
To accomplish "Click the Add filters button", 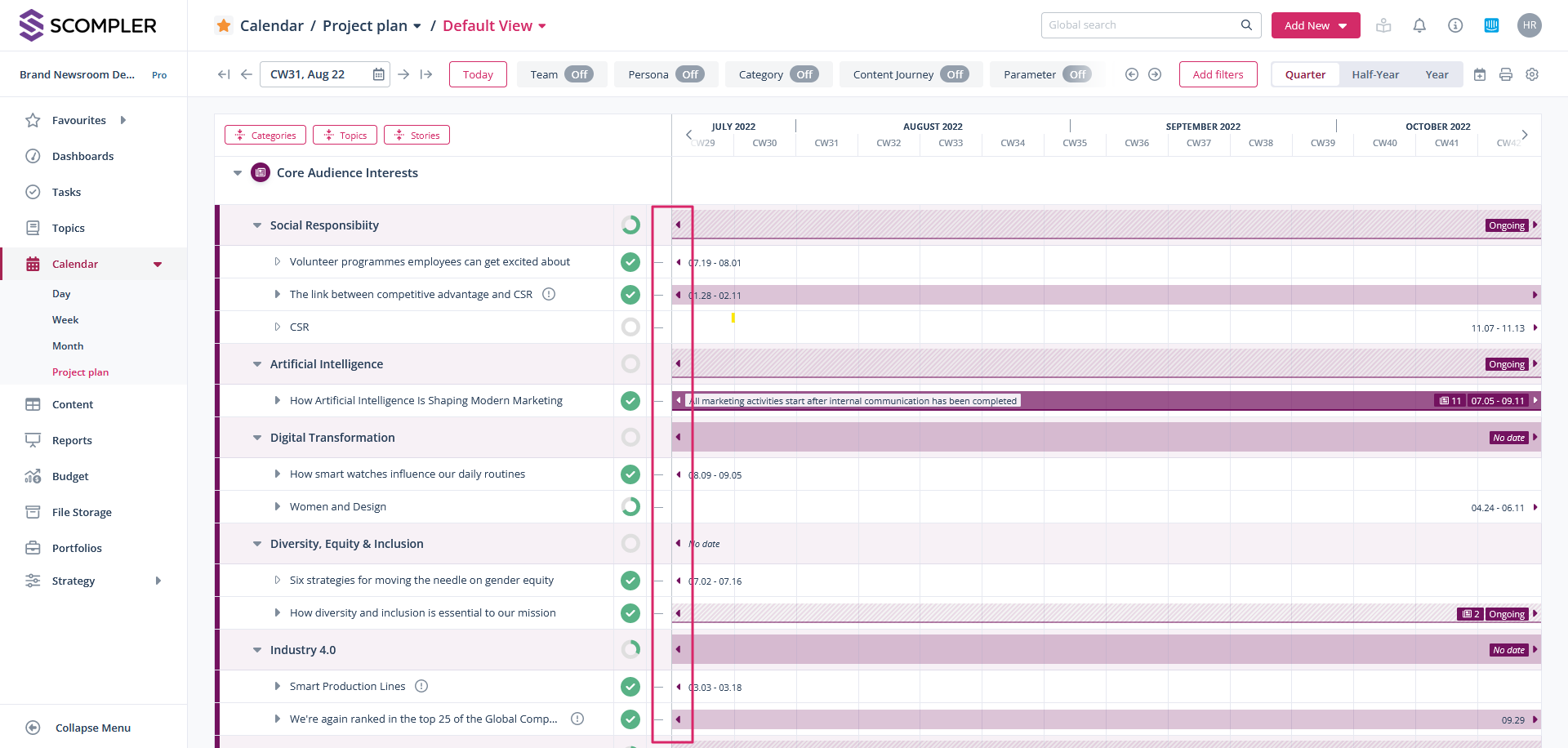I will [x=1218, y=74].
